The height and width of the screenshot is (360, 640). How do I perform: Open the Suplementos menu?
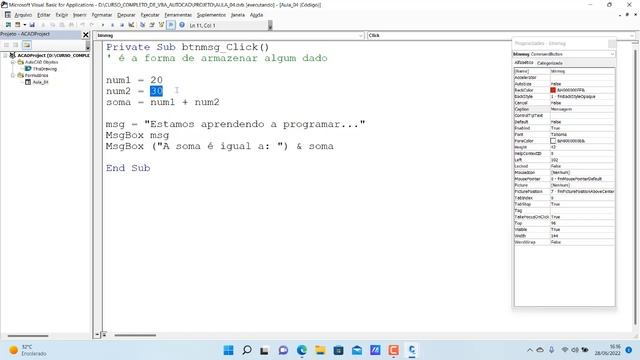(x=211, y=15)
